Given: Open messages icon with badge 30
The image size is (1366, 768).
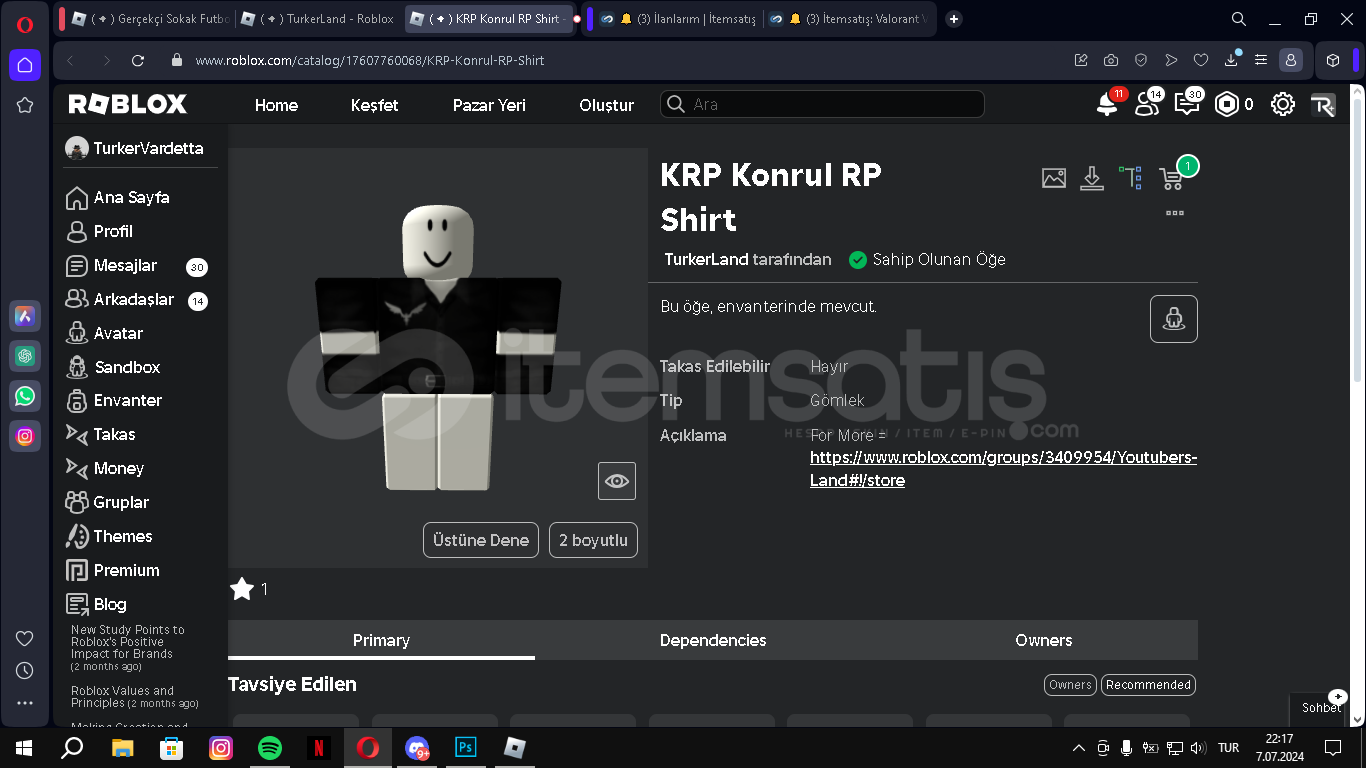Looking at the screenshot, I should point(1187,104).
